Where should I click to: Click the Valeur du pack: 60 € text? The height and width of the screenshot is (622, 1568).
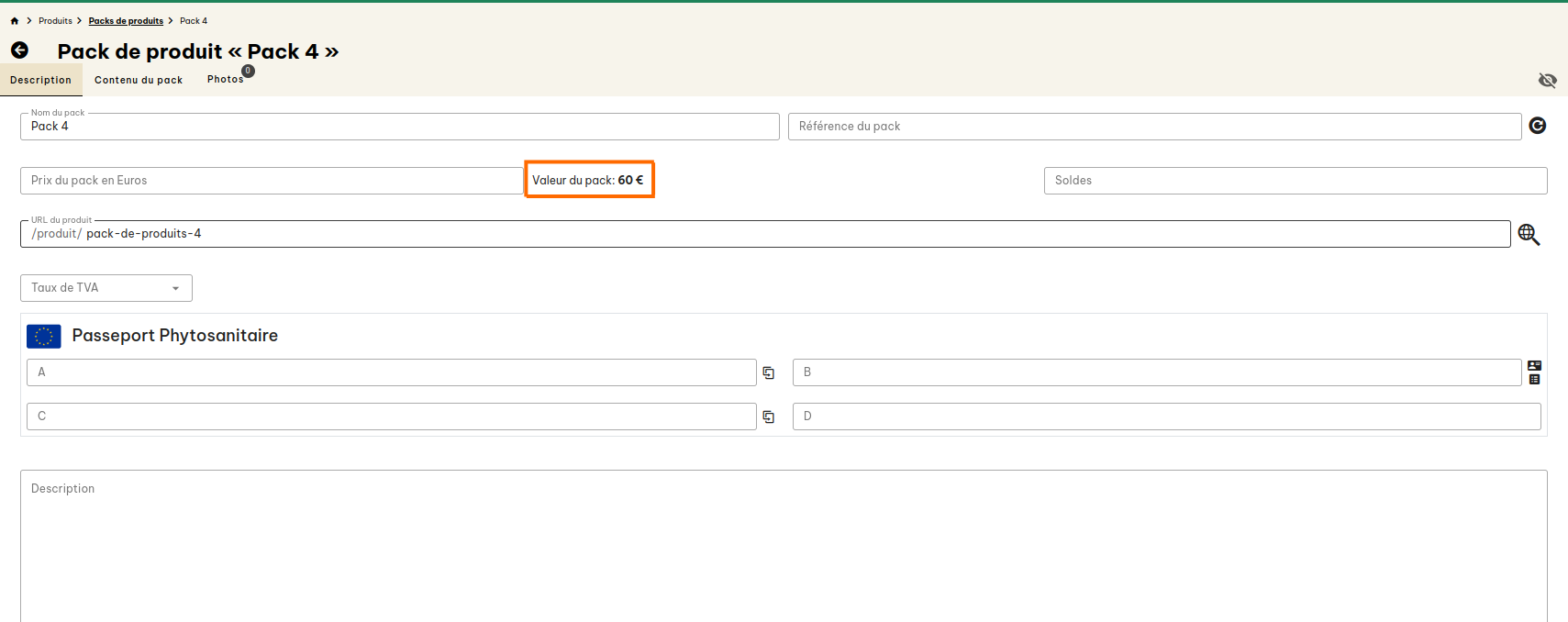588,181
